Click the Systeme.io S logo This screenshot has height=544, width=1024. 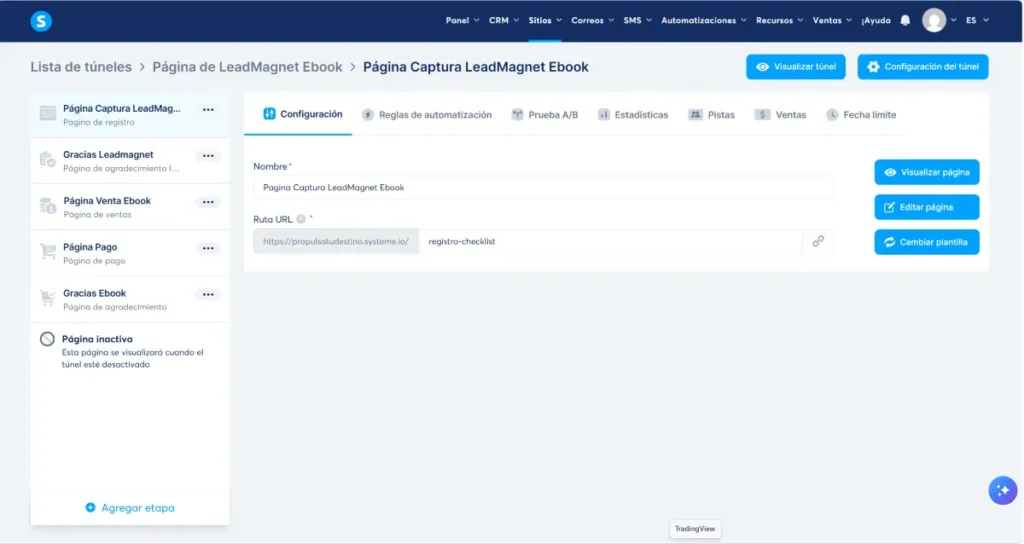point(41,21)
